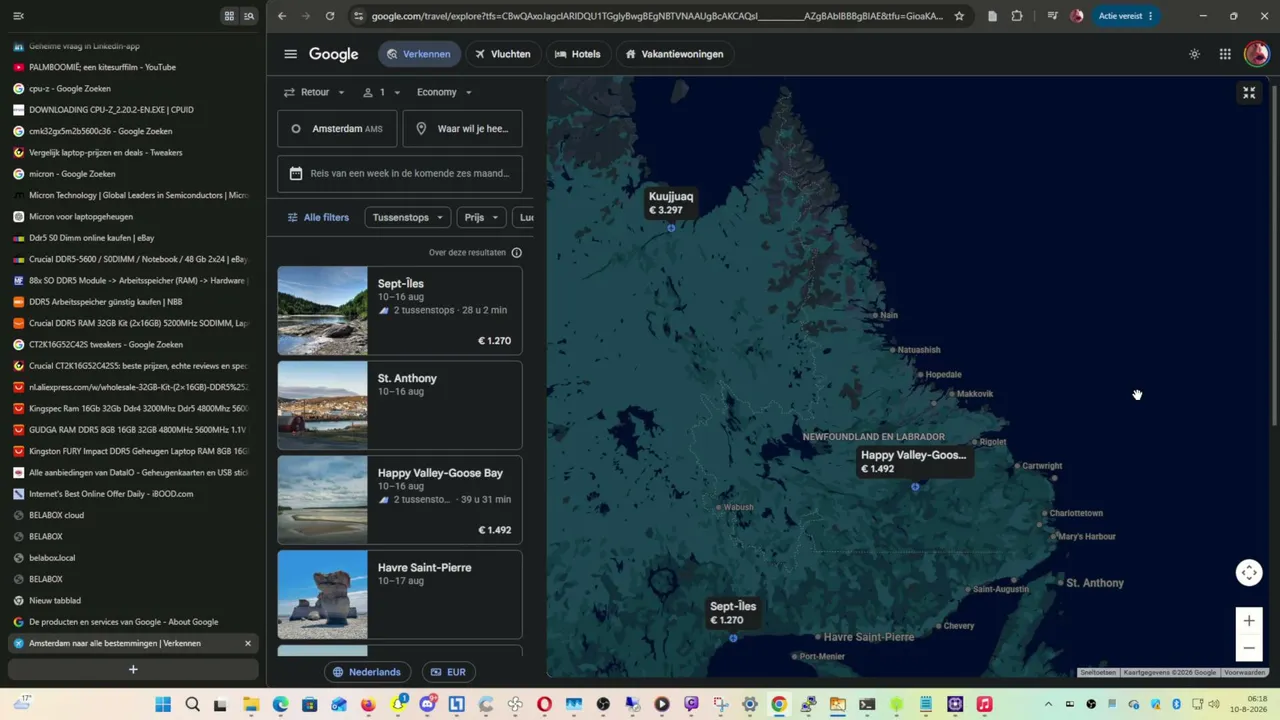Viewport: 1280px width, 720px height.
Task: Open the Sept-Îles destination photo
Action: [322, 310]
